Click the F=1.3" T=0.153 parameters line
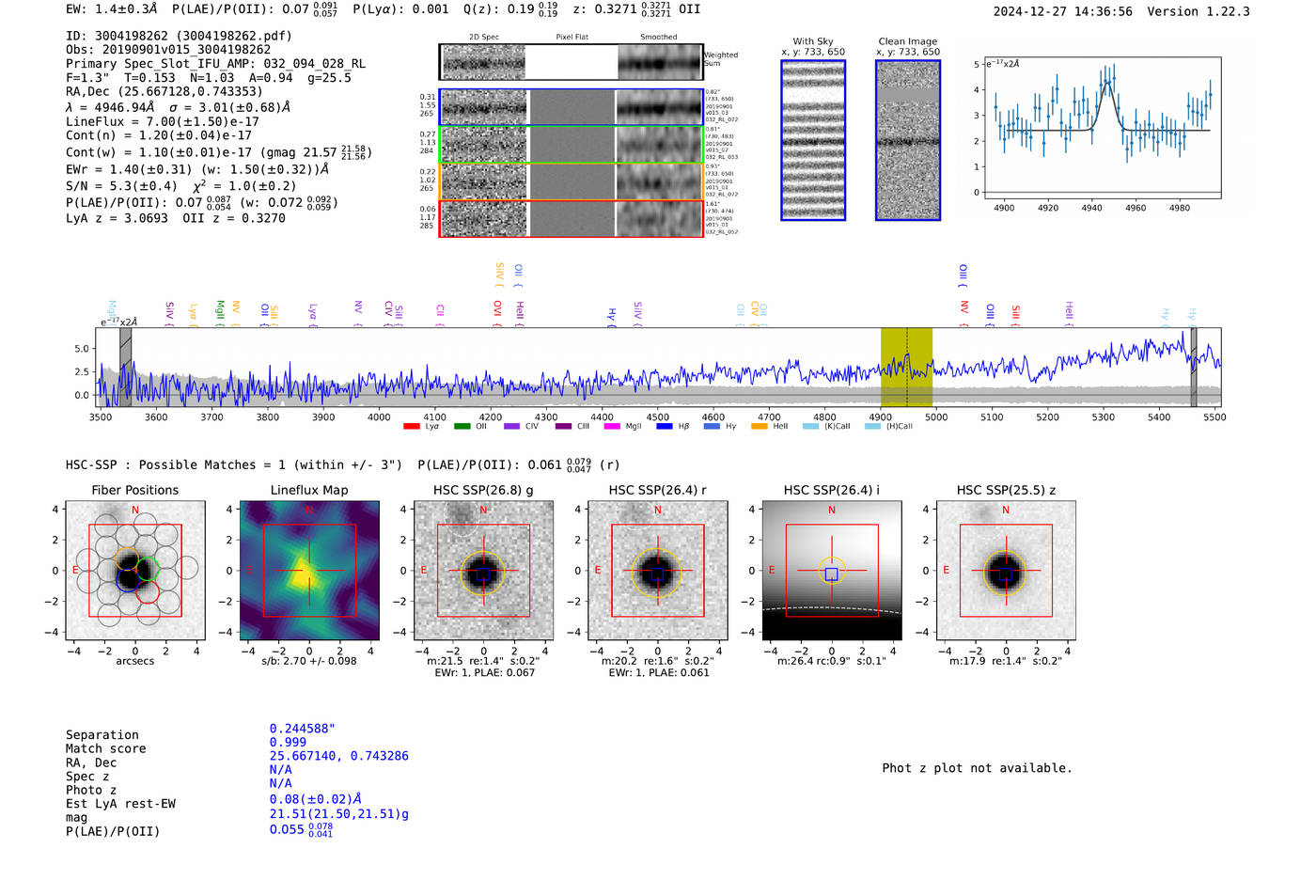Image resolution: width=1316 pixels, height=896 pixels. (x=209, y=78)
